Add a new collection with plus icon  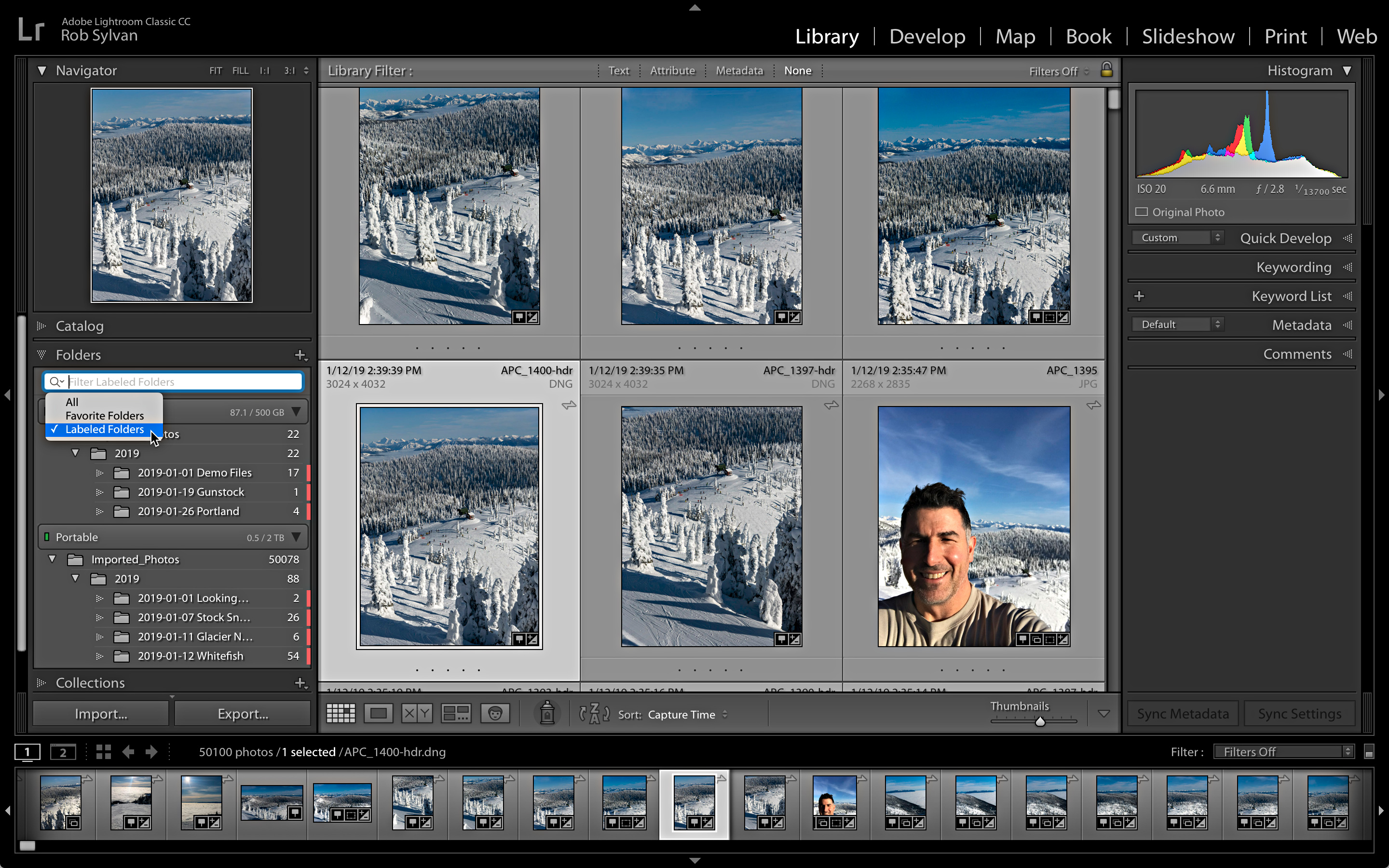tap(301, 682)
